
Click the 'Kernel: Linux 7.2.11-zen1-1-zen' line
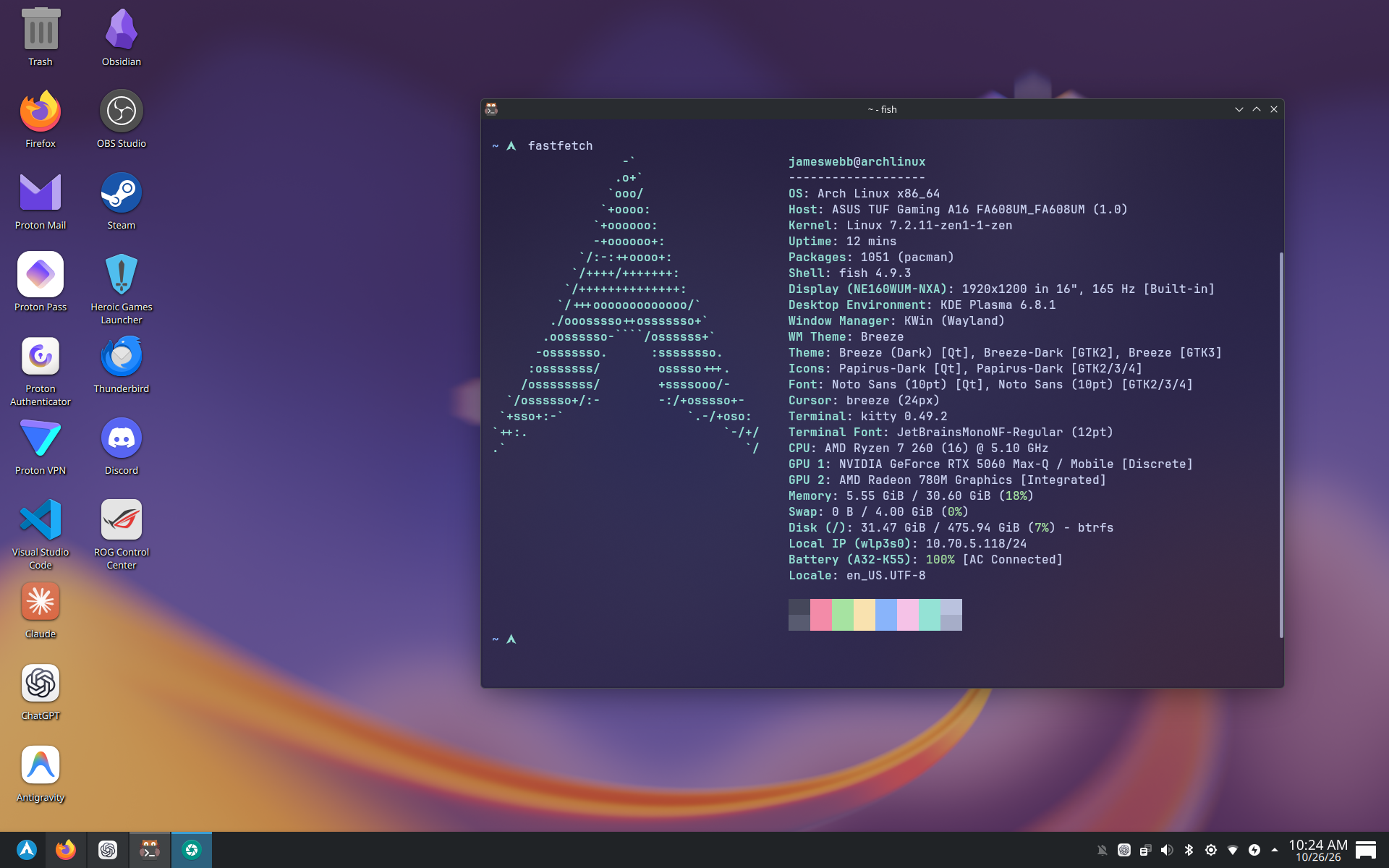point(900,226)
